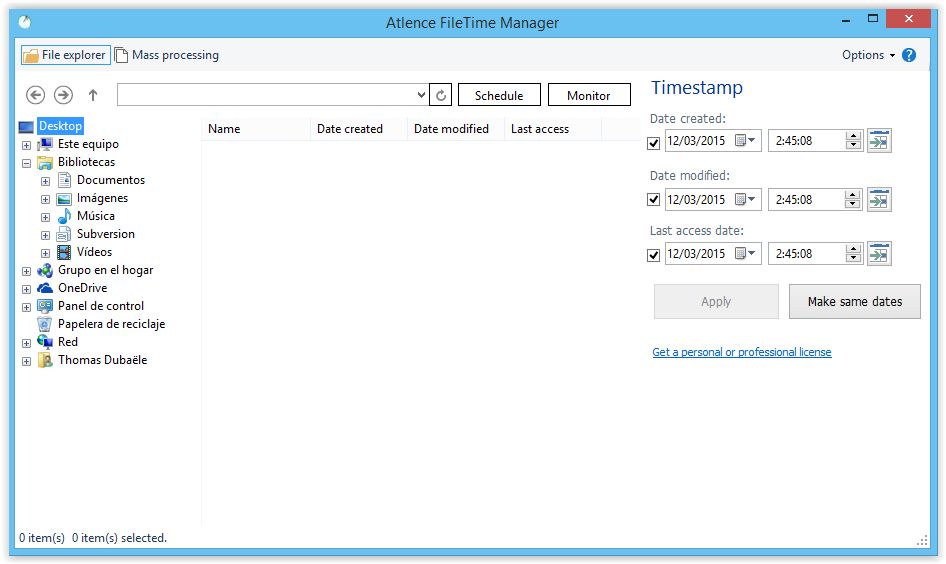The height and width of the screenshot is (564, 946).
Task: Copy Date modified value using arrow icon
Action: pyautogui.click(x=879, y=200)
